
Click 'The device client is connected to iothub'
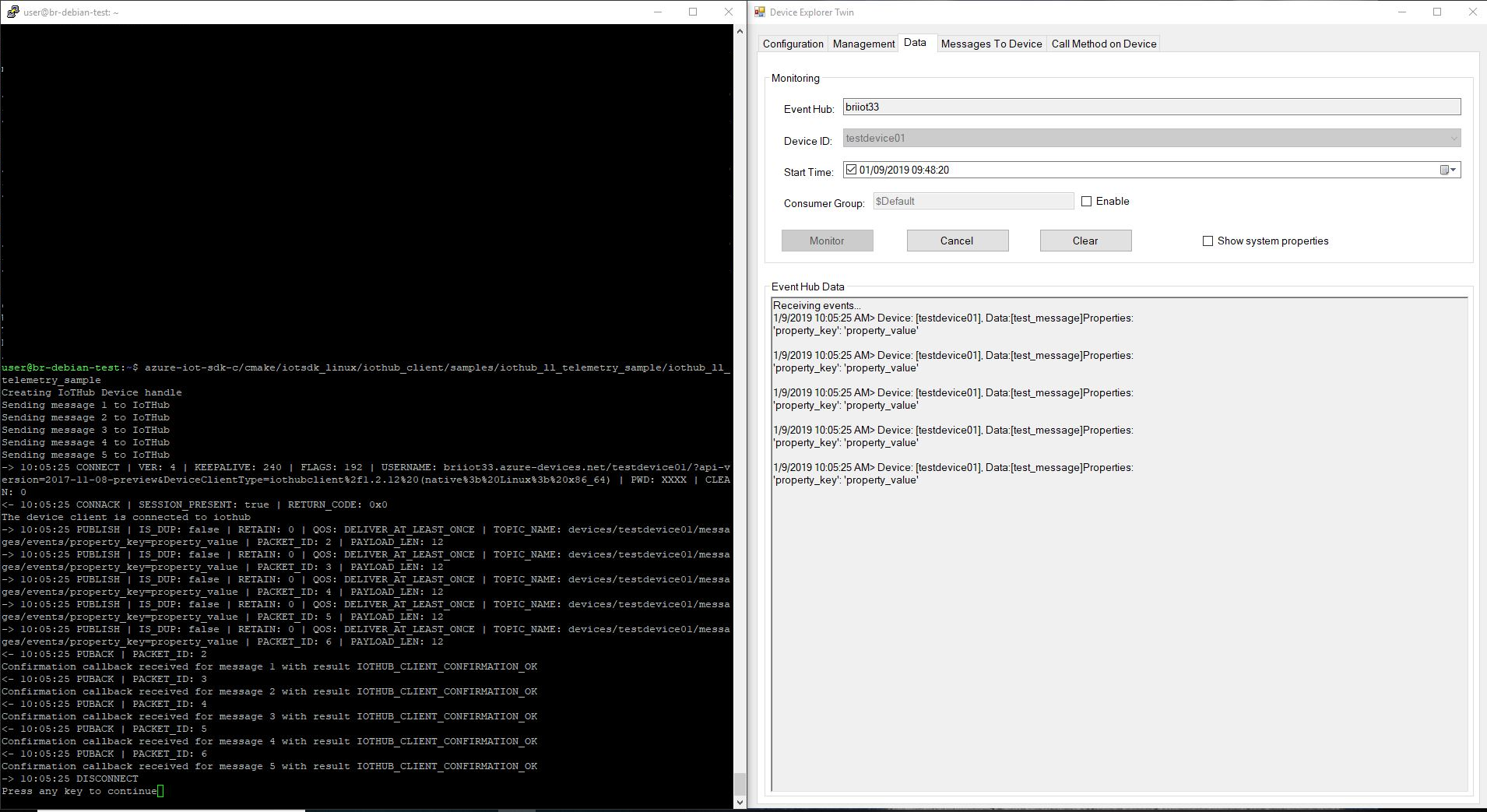[126, 517]
